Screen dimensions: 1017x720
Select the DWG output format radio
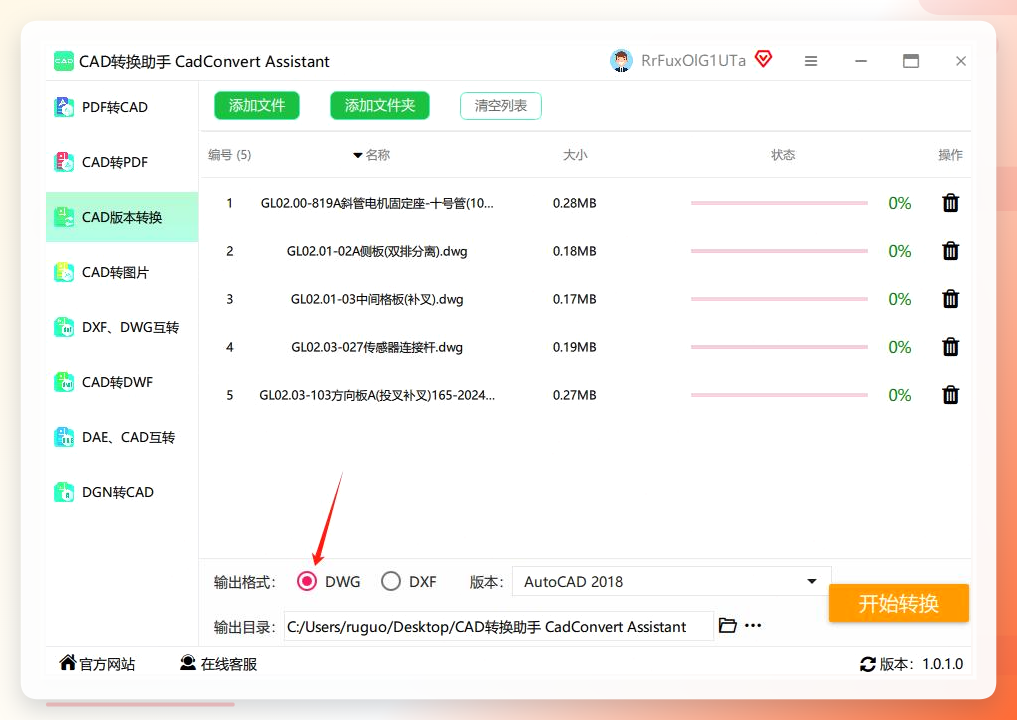(x=307, y=581)
